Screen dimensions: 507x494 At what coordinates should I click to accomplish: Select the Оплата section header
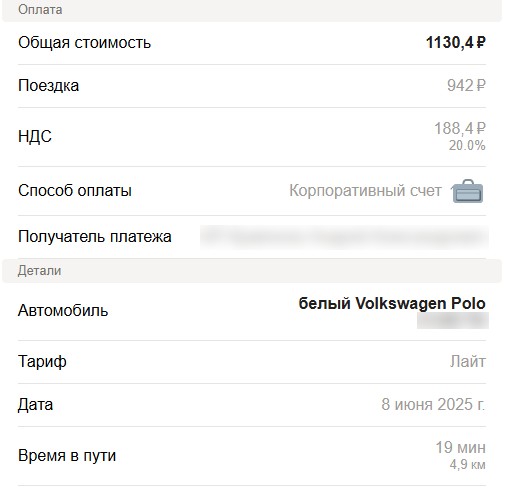tap(252, 10)
